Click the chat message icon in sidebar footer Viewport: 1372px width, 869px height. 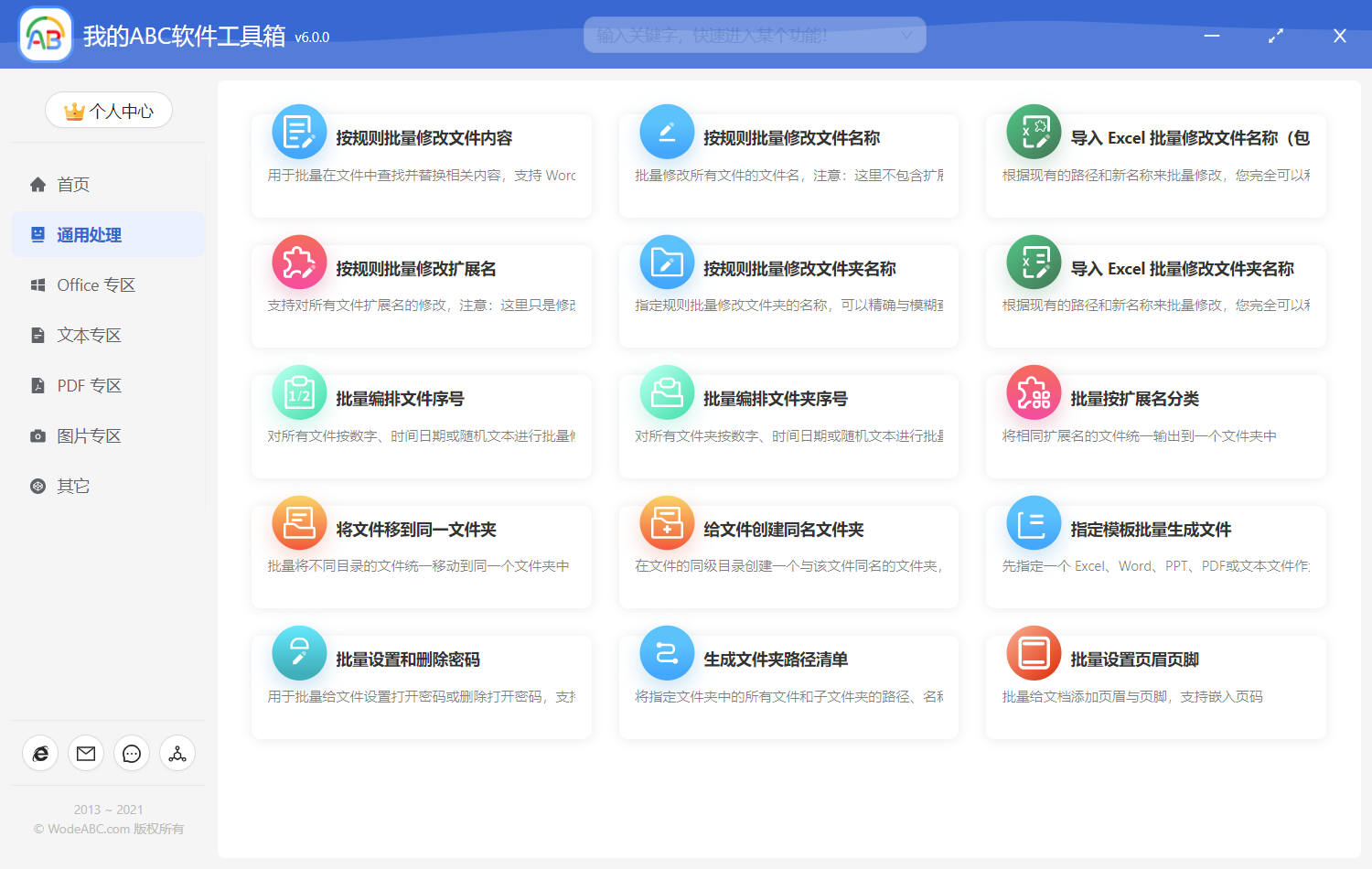(131, 753)
